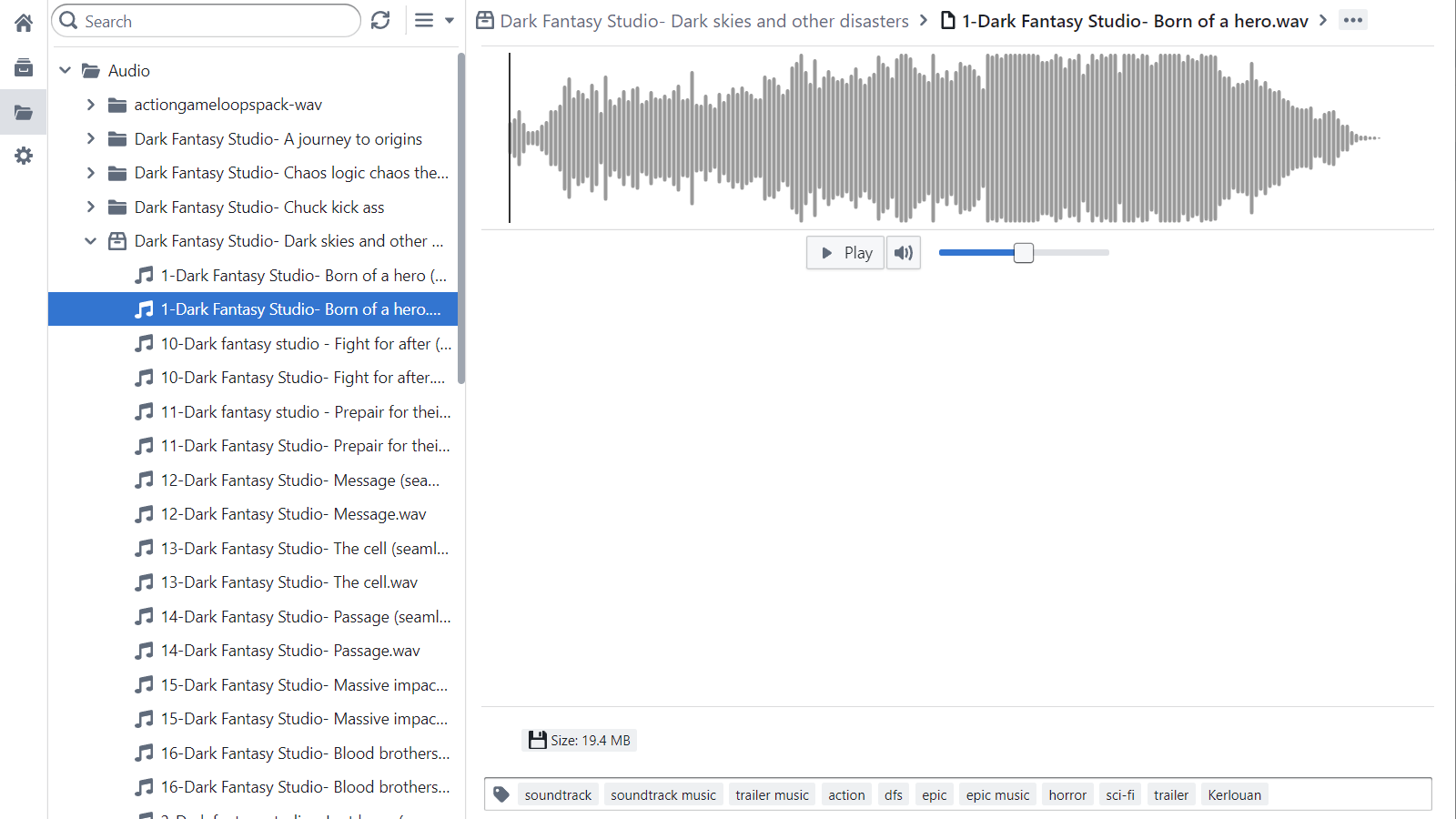This screenshot has width=1456, height=819.
Task: Open 13-Dark Fantasy Studio- The cell.wav
Action: pyautogui.click(x=253, y=582)
